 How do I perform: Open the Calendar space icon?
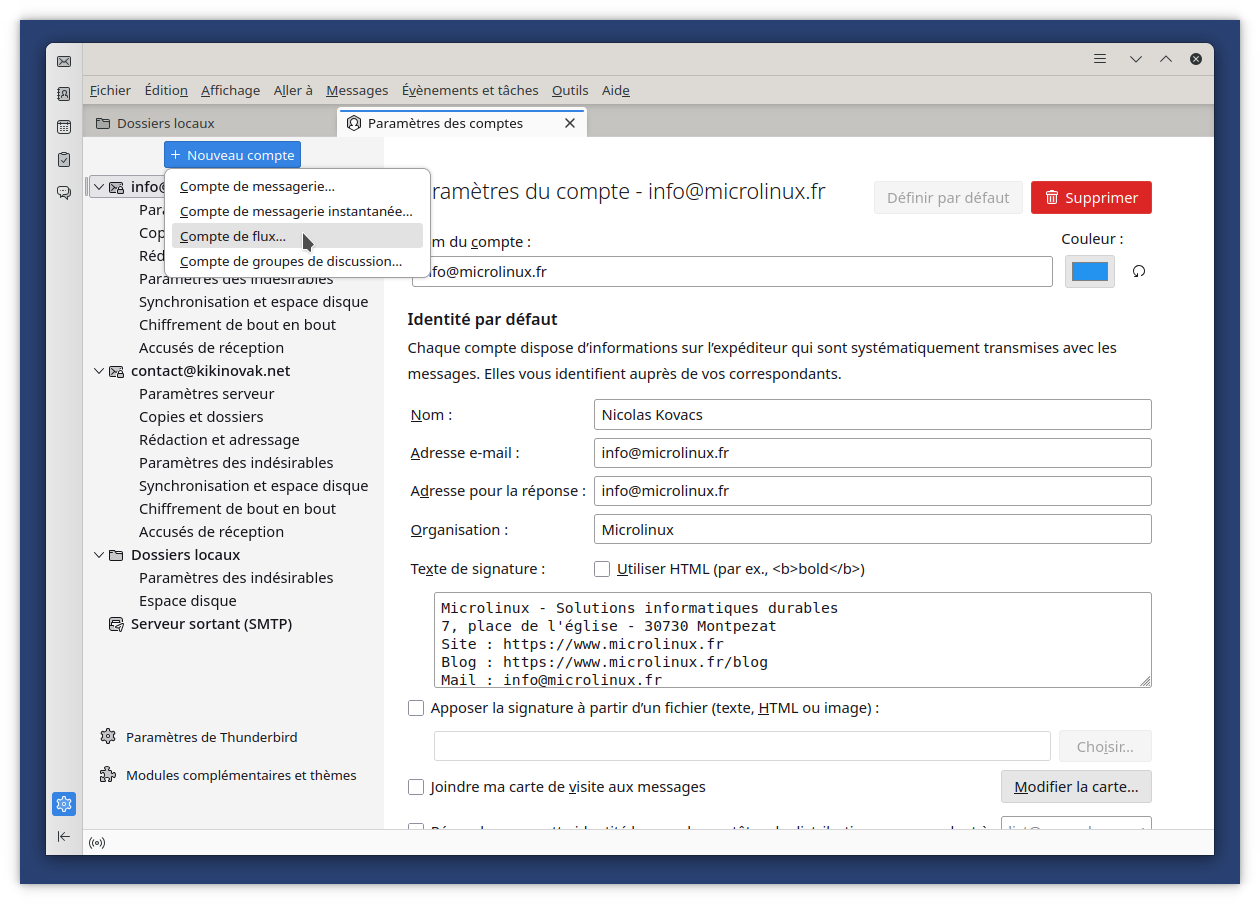(x=64, y=127)
